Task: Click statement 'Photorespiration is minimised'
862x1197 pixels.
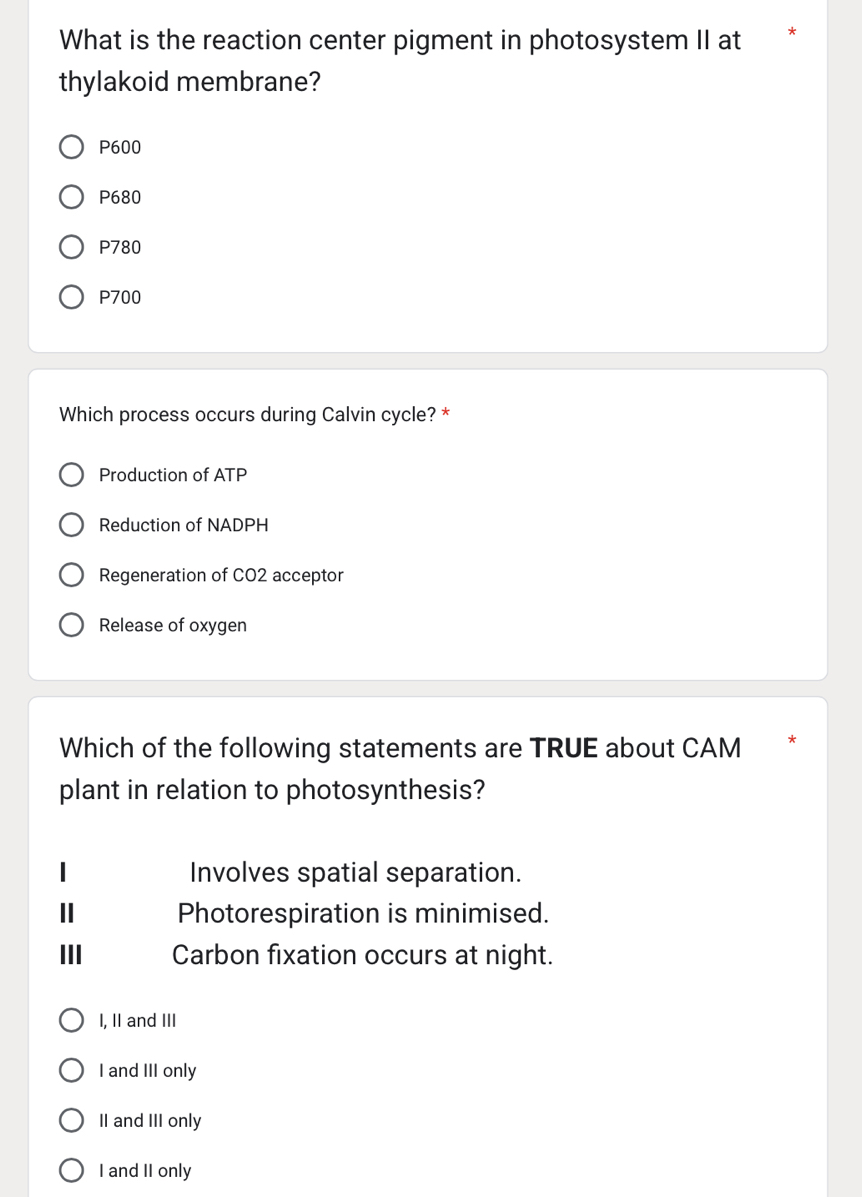Action: 362,913
